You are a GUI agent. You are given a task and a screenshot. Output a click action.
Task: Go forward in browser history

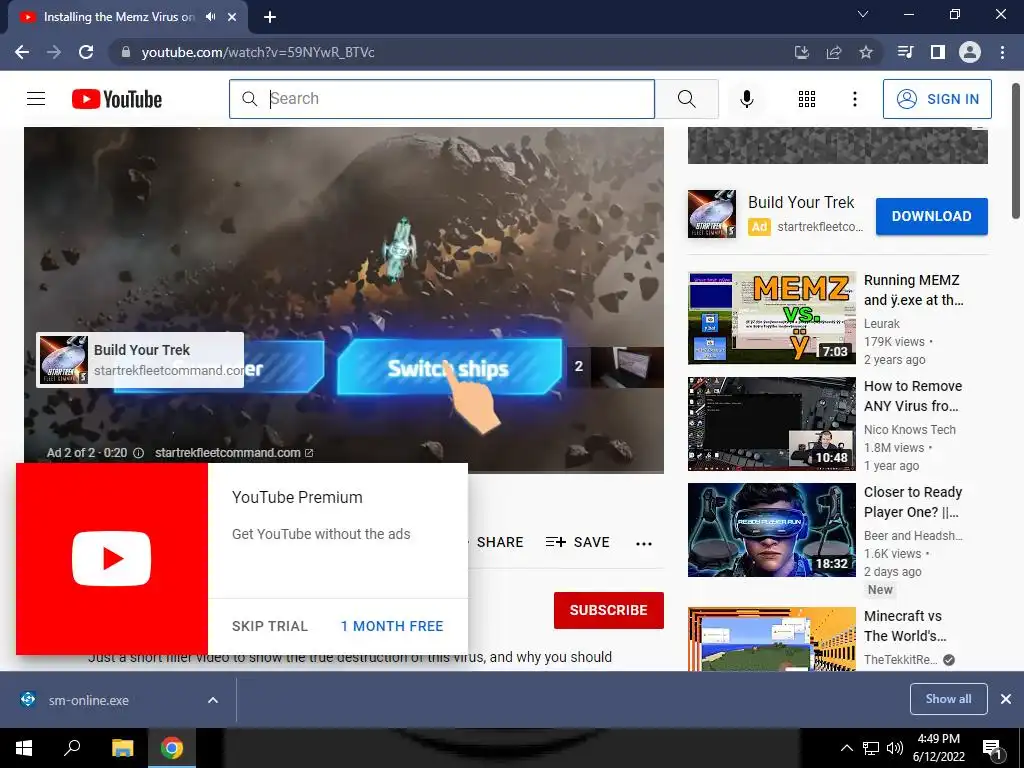(x=54, y=52)
